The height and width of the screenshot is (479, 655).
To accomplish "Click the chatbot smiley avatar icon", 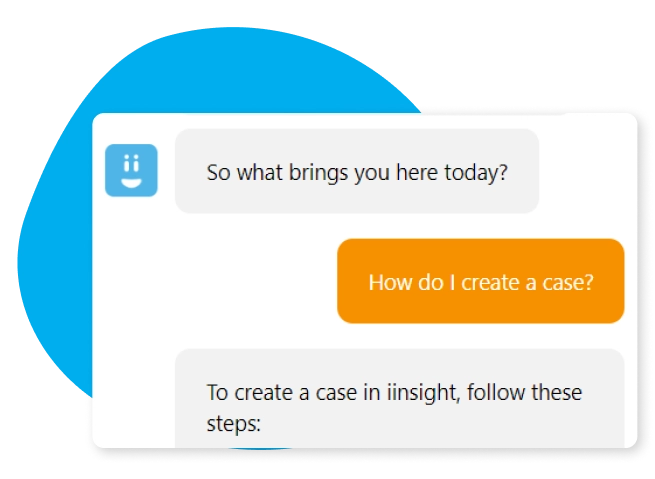I will [x=131, y=170].
